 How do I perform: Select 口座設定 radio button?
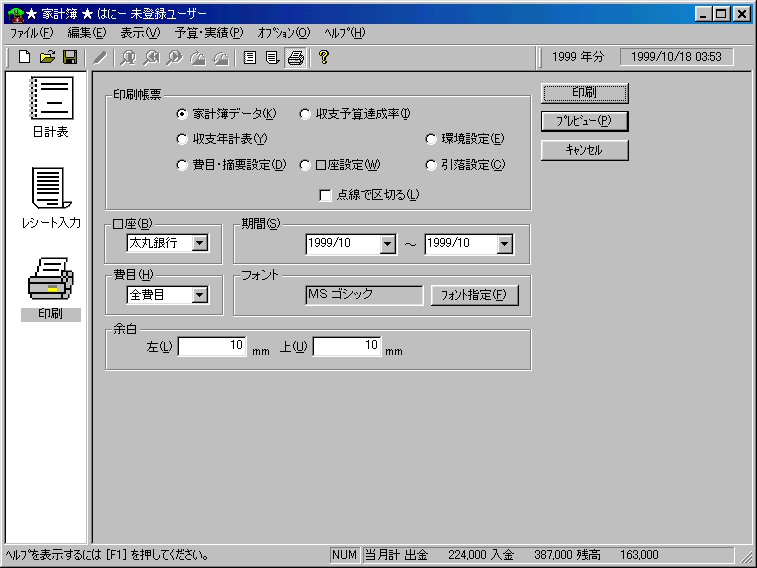tap(305, 166)
